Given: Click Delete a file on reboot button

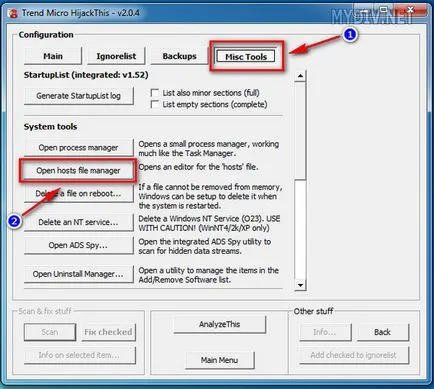Looking at the screenshot, I should [79, 193].
